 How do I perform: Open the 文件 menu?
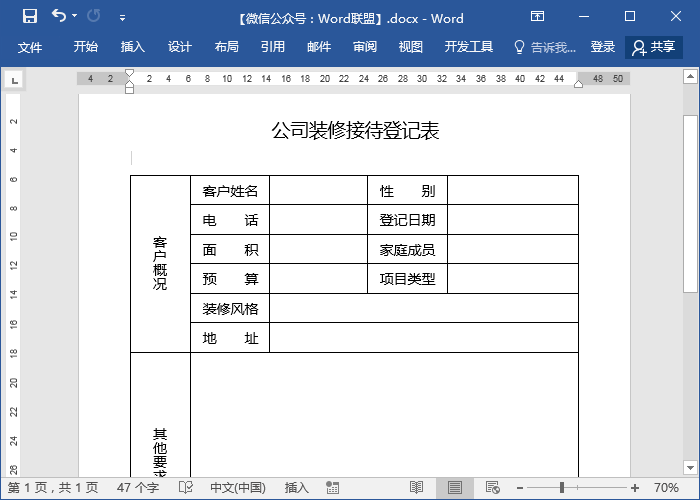pos(30,47)
